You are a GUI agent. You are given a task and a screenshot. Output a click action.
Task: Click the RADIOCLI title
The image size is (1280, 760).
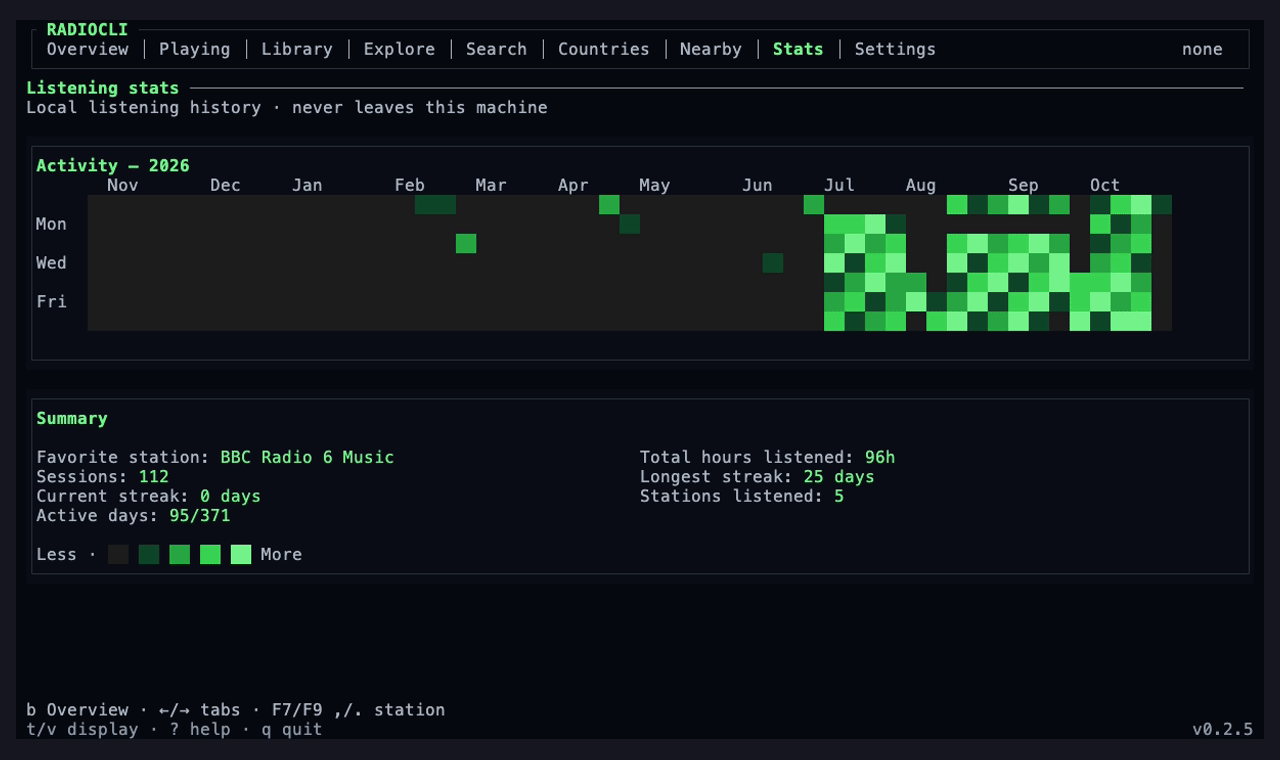coord(87,30)
